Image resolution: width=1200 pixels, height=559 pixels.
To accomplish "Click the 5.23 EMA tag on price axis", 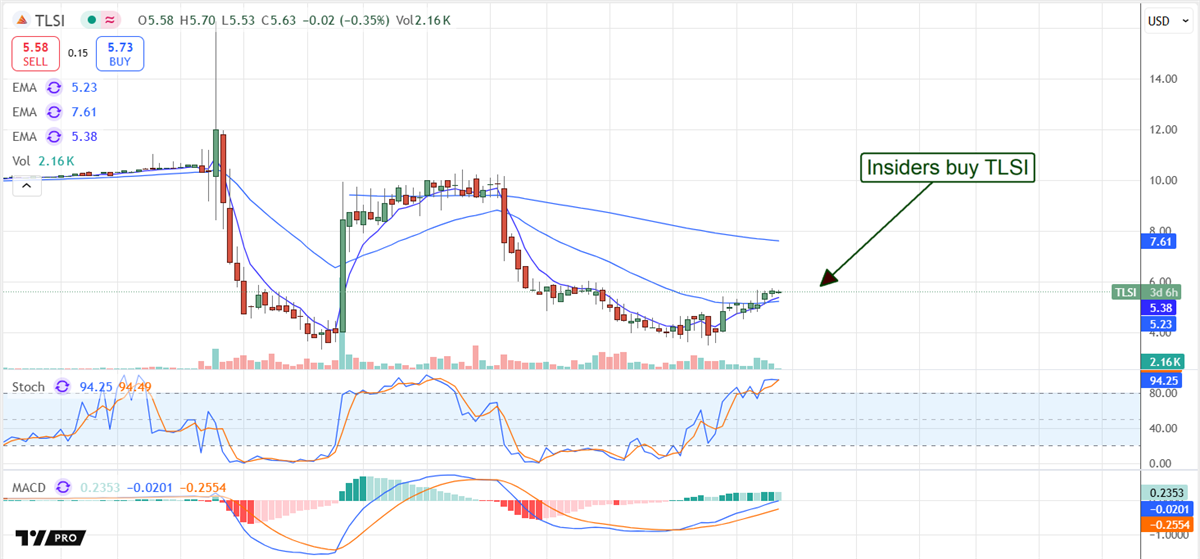I will tap(1156, 325).
